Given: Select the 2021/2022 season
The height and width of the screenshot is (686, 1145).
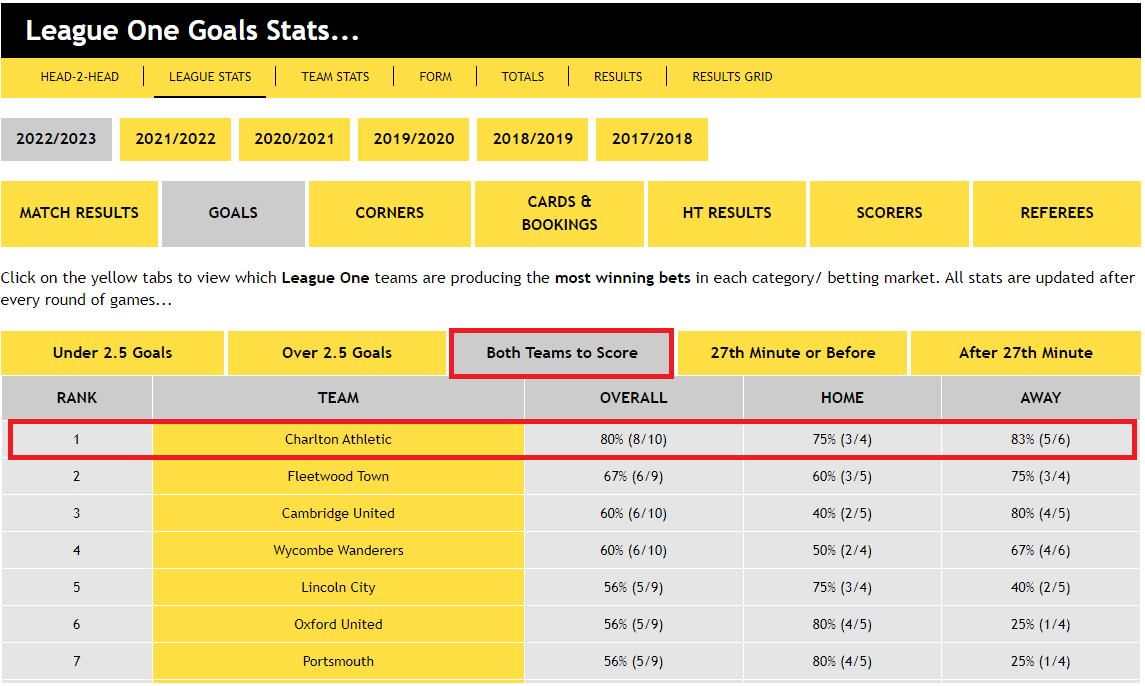Looking at the screenshot, I should click(x=175, y=139).
